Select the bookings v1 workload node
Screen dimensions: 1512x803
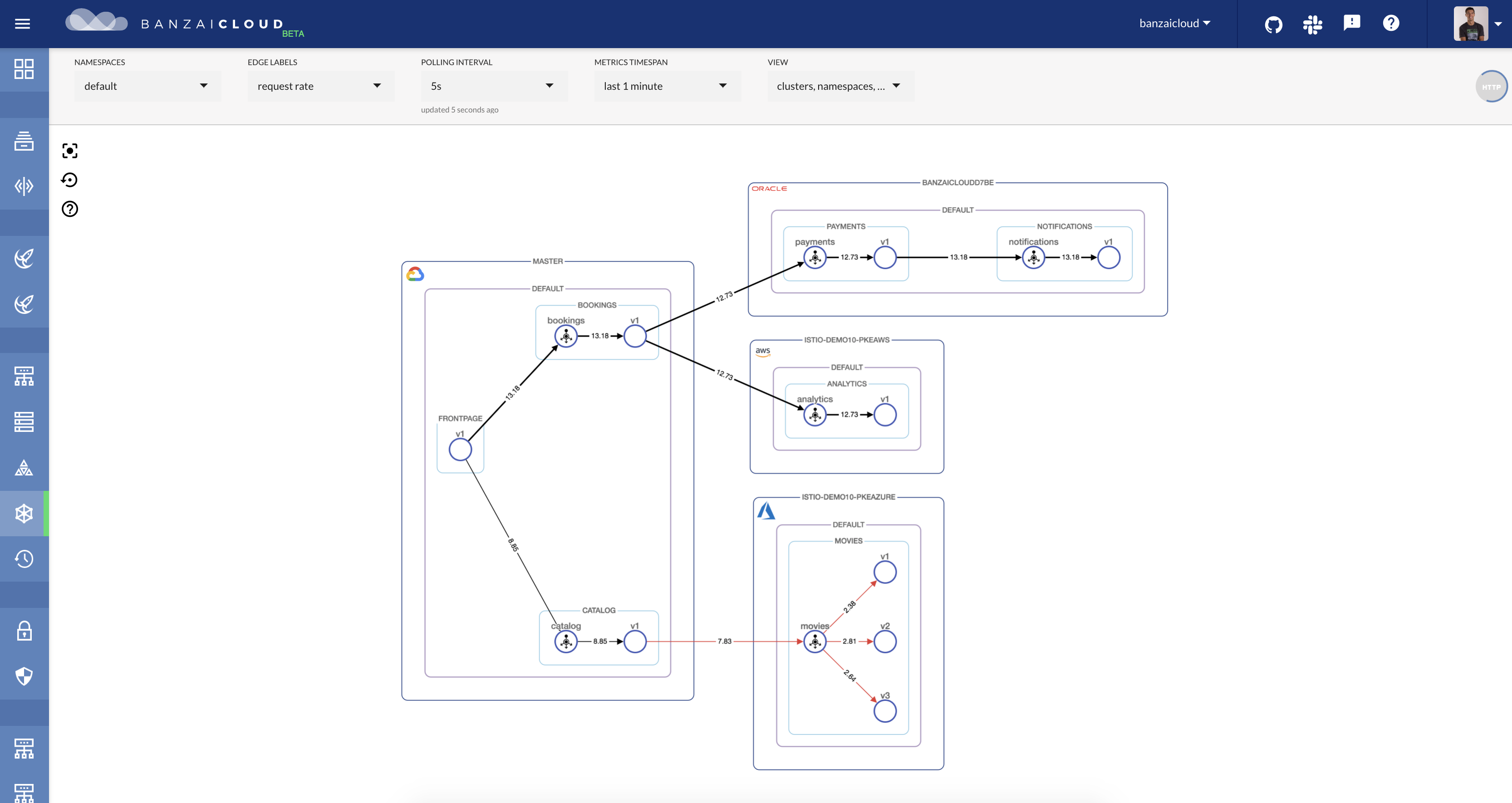click(x=634, y=336)
